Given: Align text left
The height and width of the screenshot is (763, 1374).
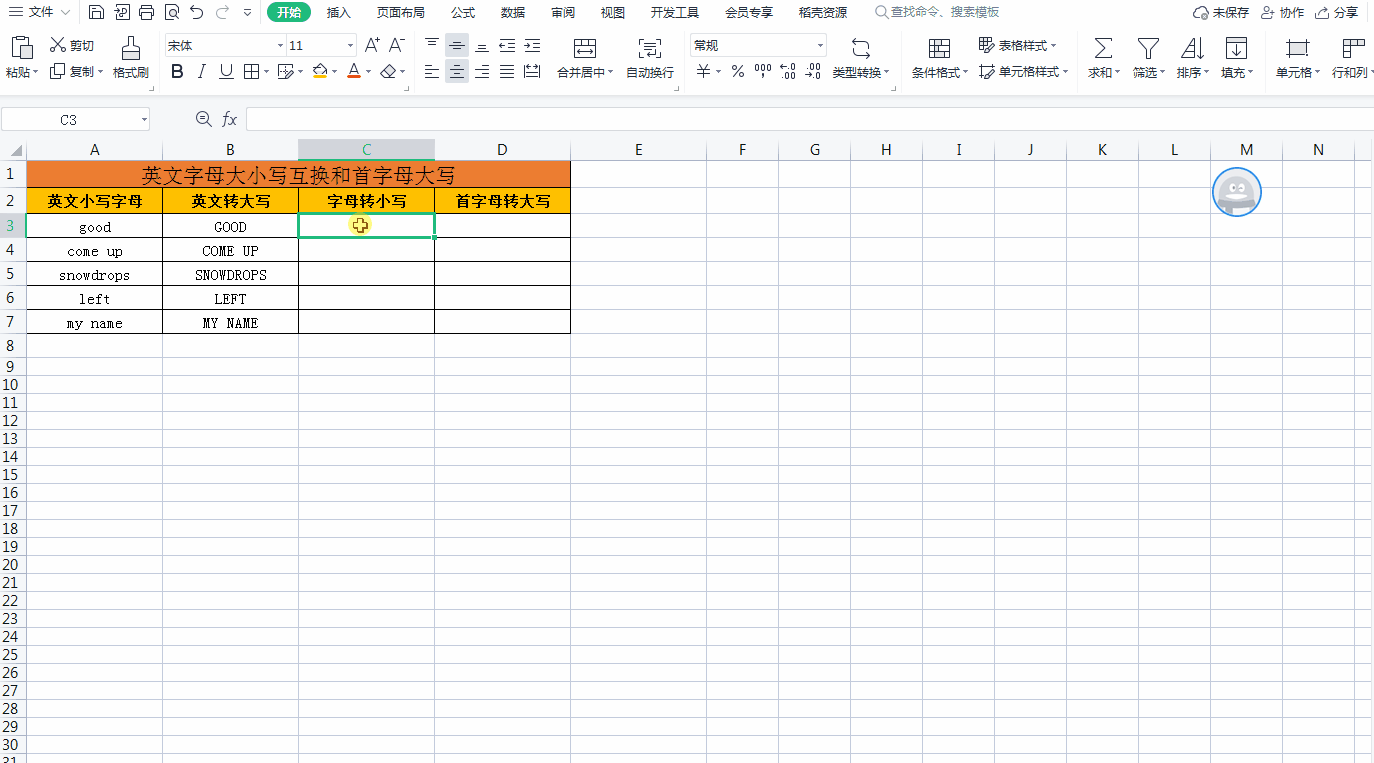Looking at the screenshot, I should pos(432,72).
